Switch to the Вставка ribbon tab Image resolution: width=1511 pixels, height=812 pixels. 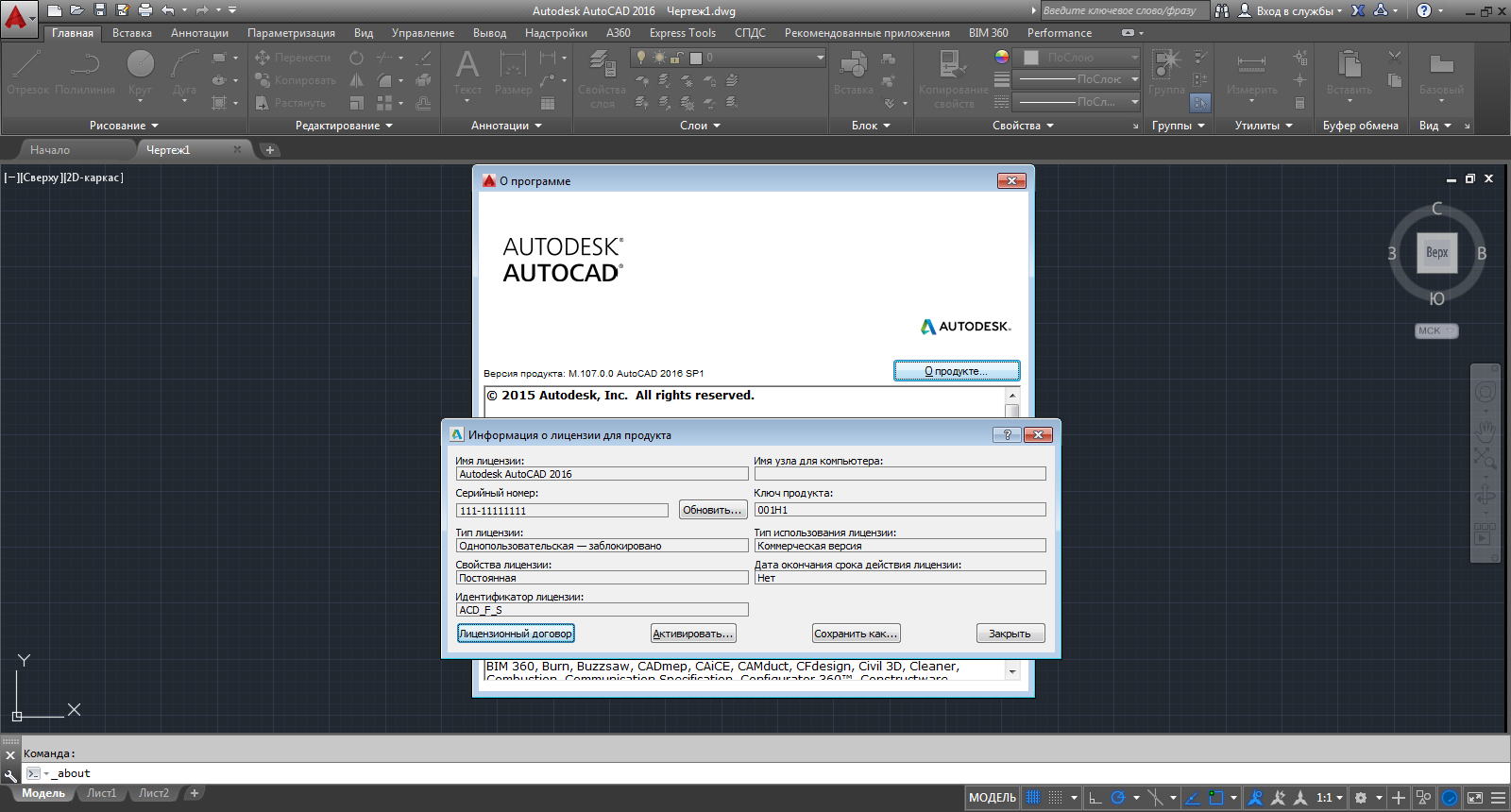[132, 33]
